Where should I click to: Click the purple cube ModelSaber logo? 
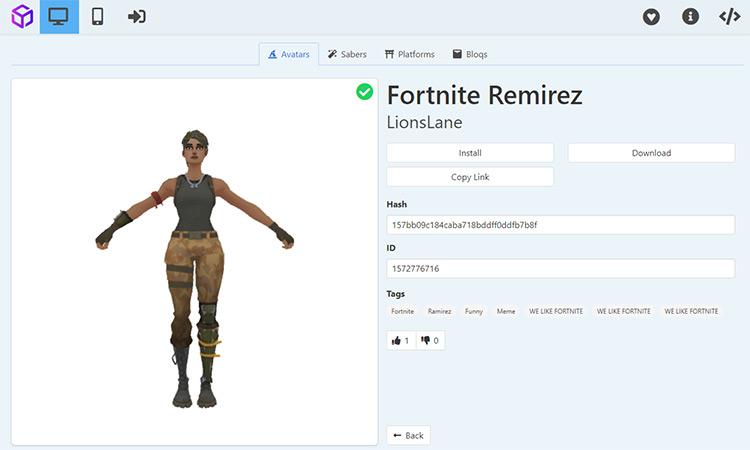[x=22, y=17]
